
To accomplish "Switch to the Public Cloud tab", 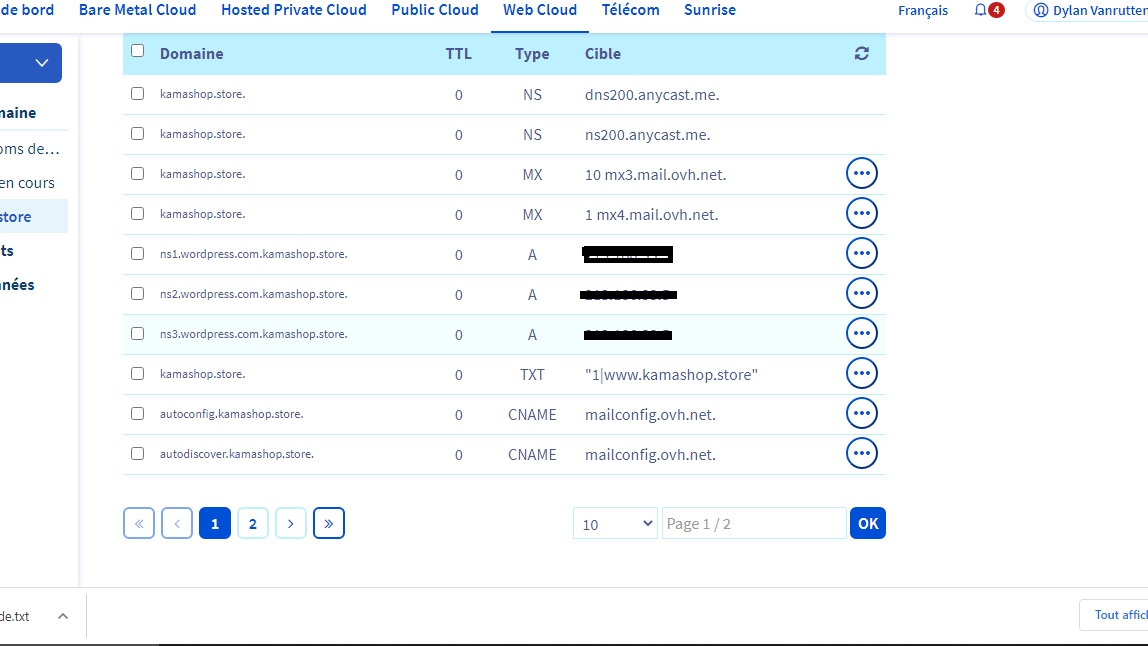I will [434, 10].
